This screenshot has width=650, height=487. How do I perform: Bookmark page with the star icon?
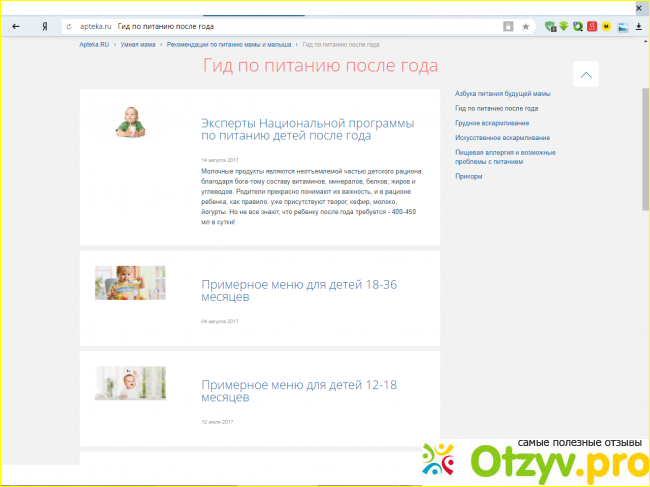pyautogui.click(x=526, y=26)
